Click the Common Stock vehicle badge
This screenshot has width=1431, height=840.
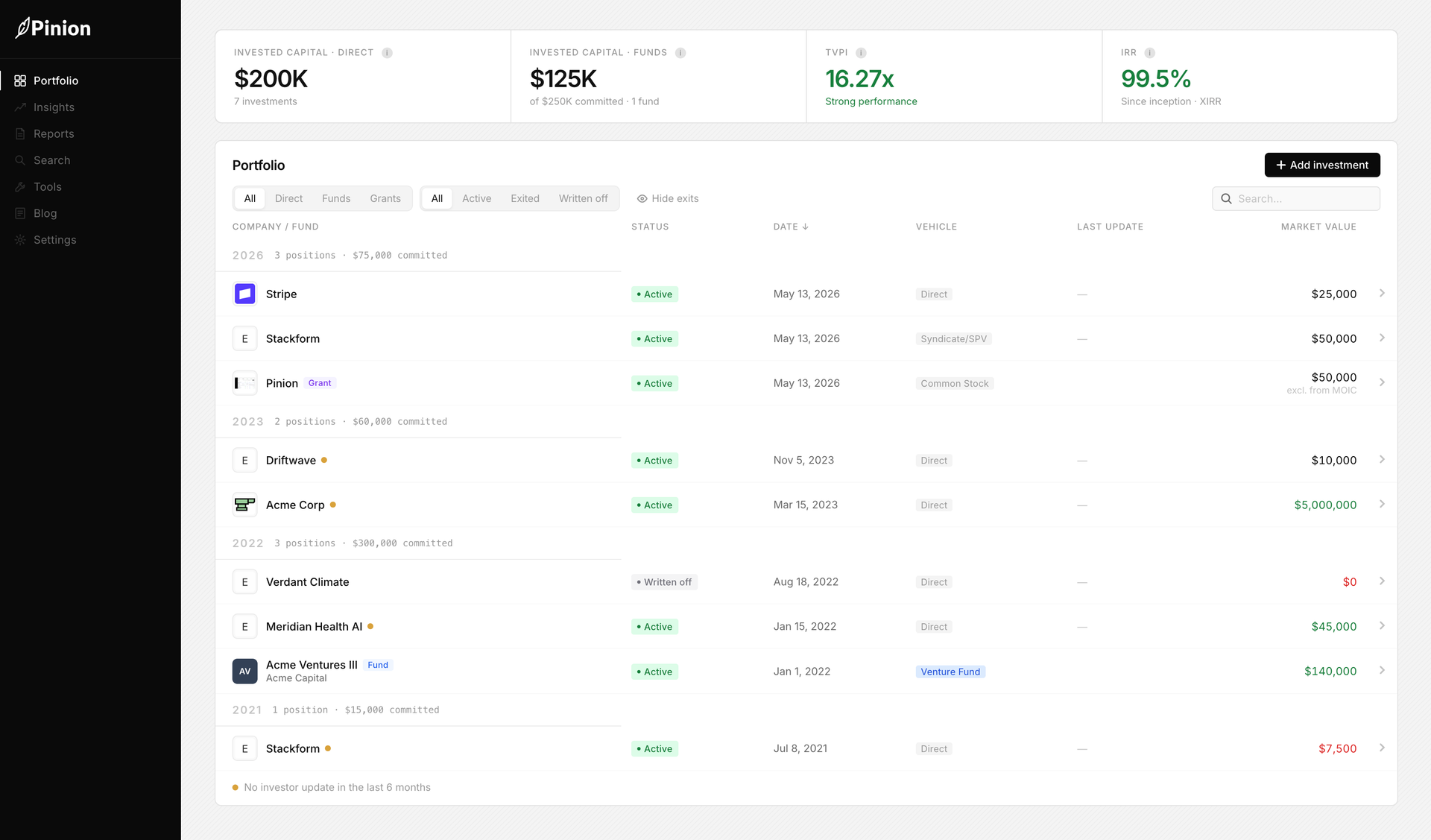pos(955,384)
